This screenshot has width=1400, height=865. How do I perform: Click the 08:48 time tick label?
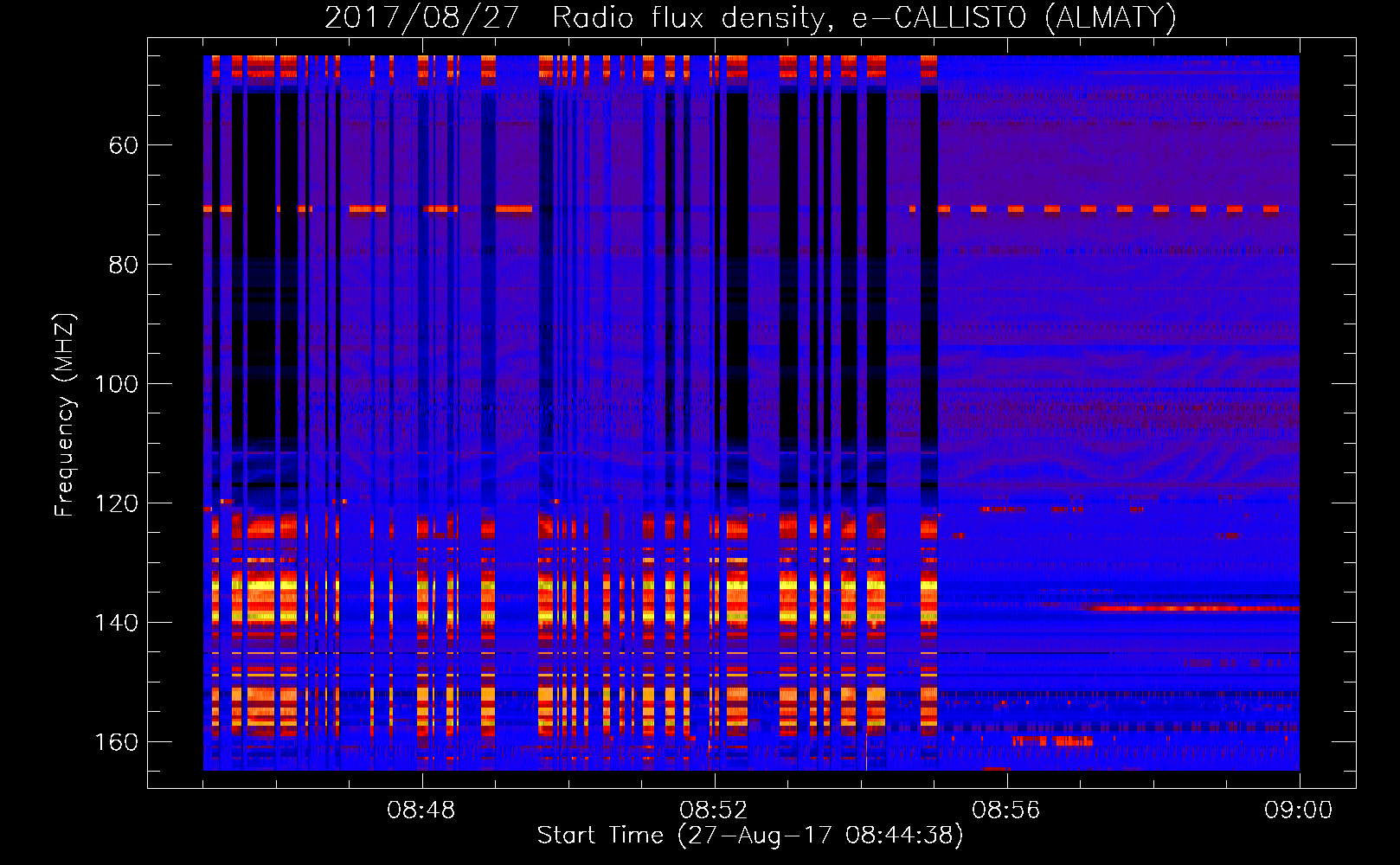(421, 811)
